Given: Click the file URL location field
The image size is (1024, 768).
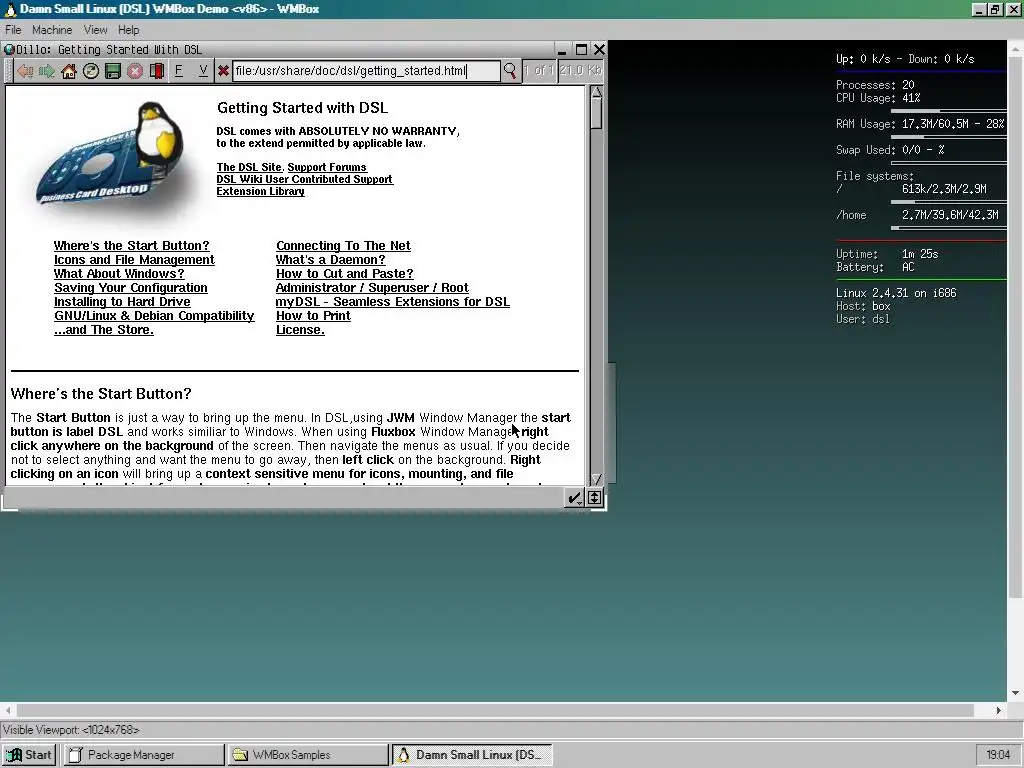Looking at the screenshot, I should [x=366, y=71].
